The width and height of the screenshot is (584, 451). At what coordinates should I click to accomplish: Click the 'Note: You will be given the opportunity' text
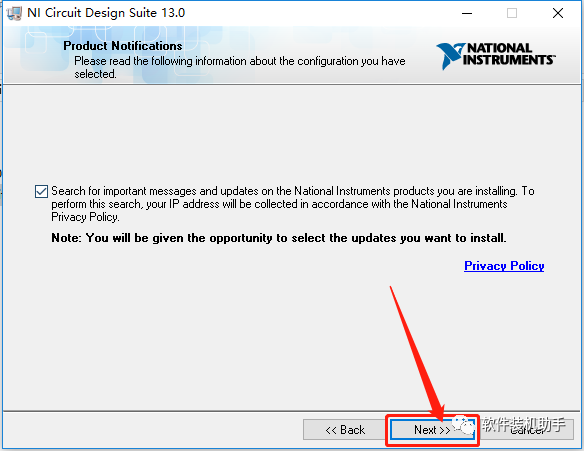[x=279, y=238]
